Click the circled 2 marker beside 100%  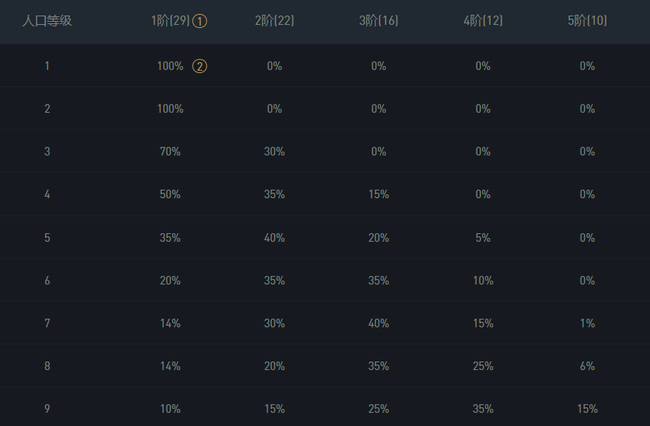coord(200,66)
